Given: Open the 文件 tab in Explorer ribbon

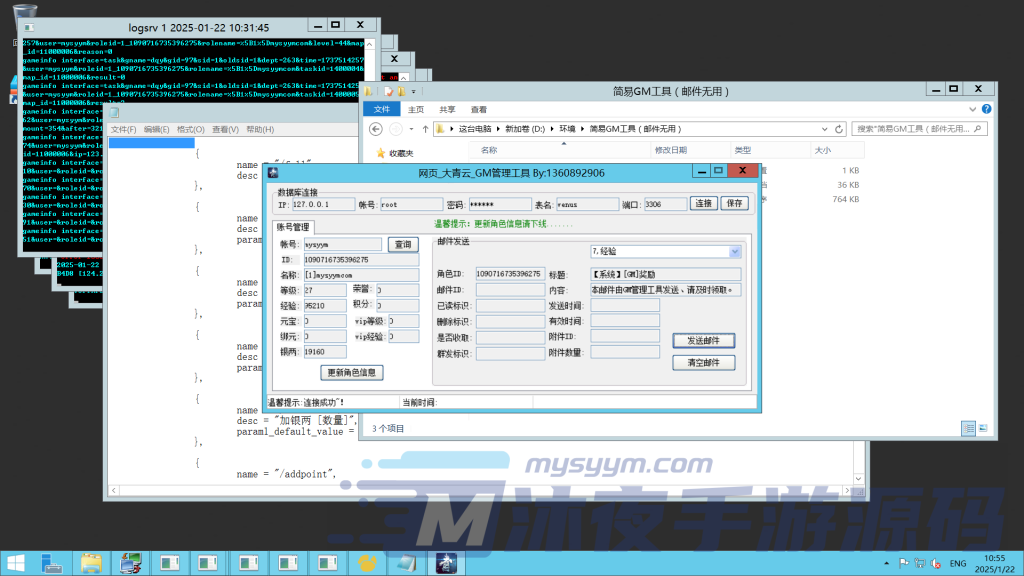Looking at the screenshot, I should pyautogui.click(x=381, y=109).
